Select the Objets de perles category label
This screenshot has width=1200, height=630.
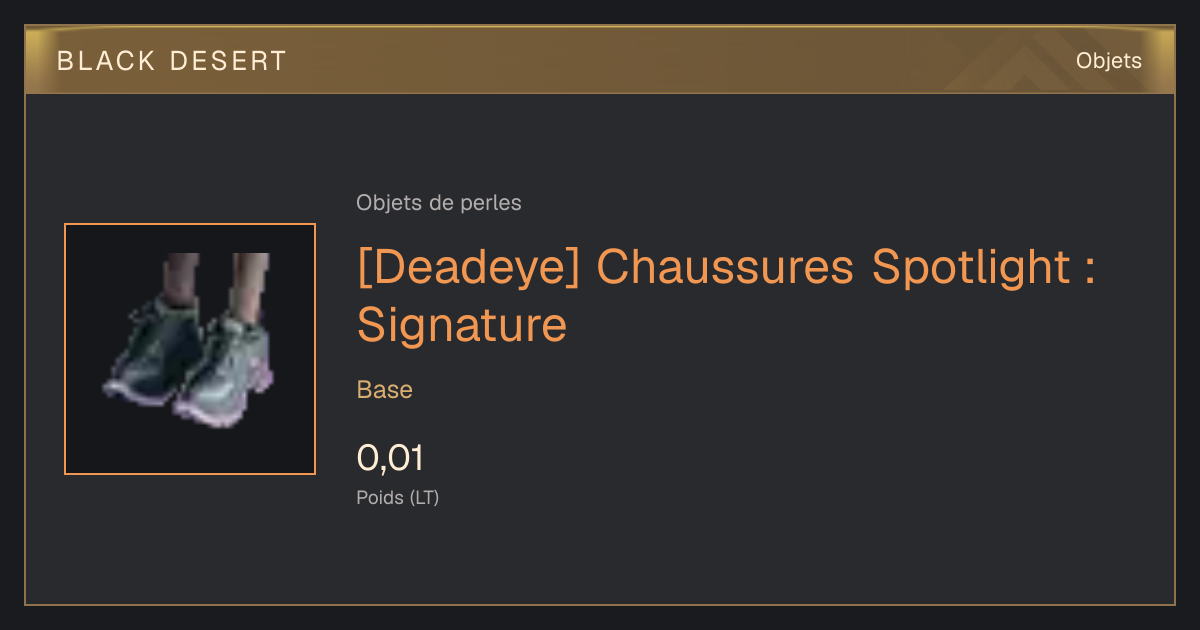coord(439,203)
